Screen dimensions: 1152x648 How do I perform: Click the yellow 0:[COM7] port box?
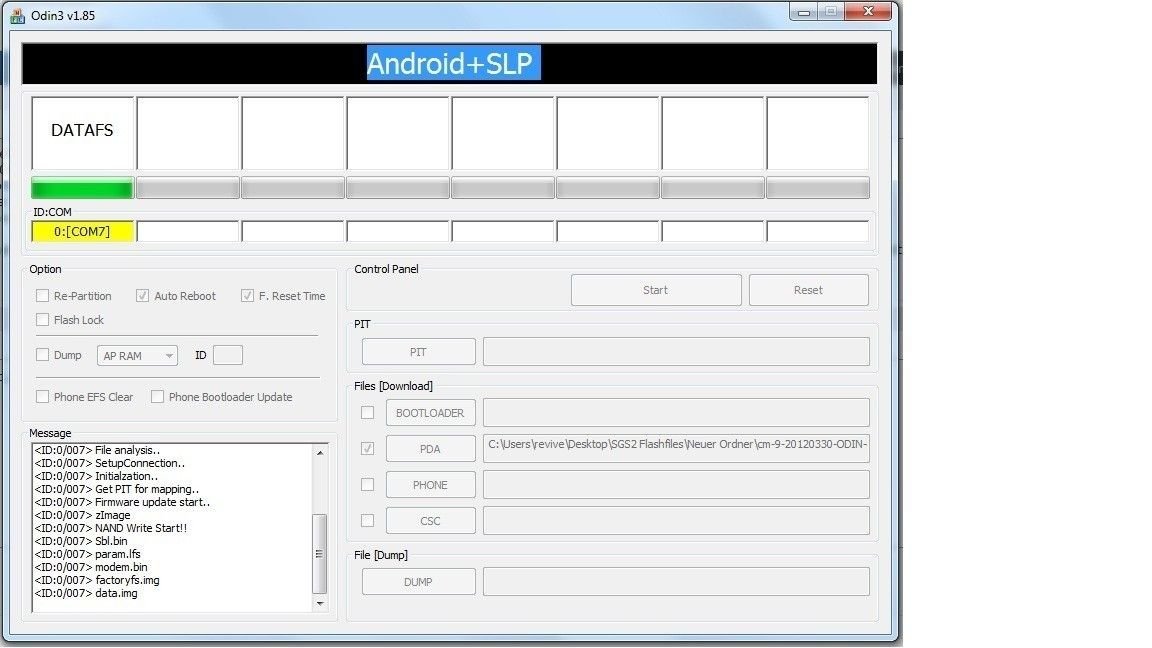point(82,231)
